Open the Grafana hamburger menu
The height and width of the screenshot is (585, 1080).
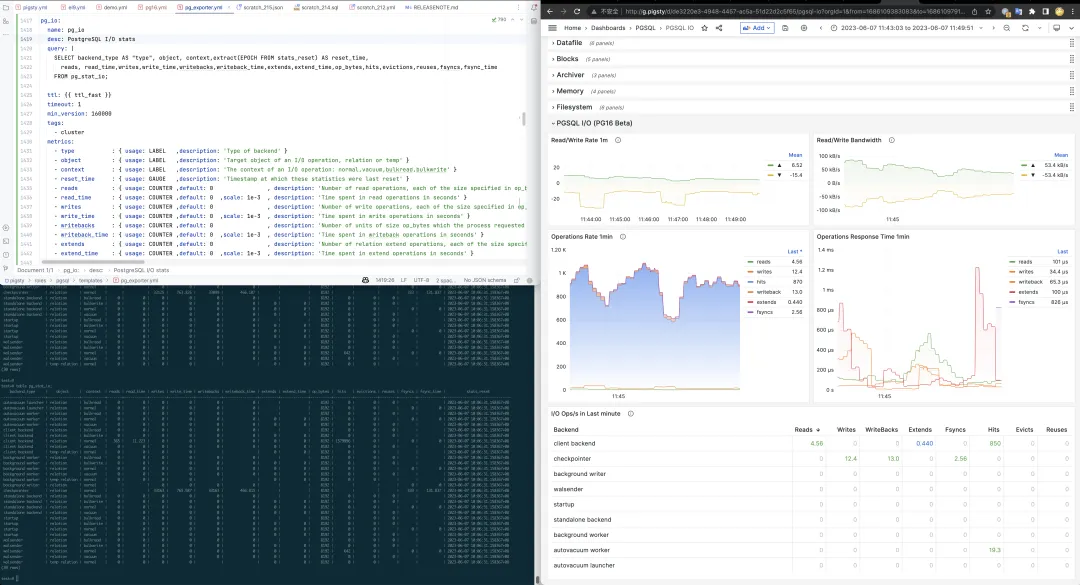point(551,28)
